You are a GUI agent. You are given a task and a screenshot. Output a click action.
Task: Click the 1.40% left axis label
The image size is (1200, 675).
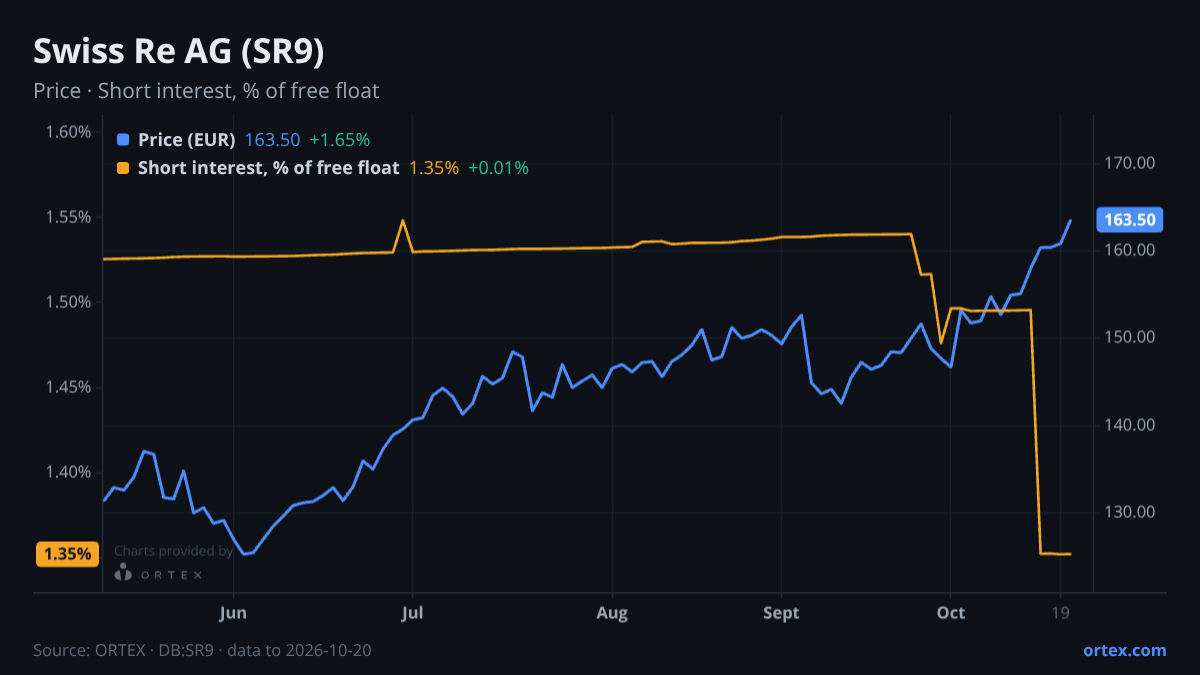tap(69, 472)
